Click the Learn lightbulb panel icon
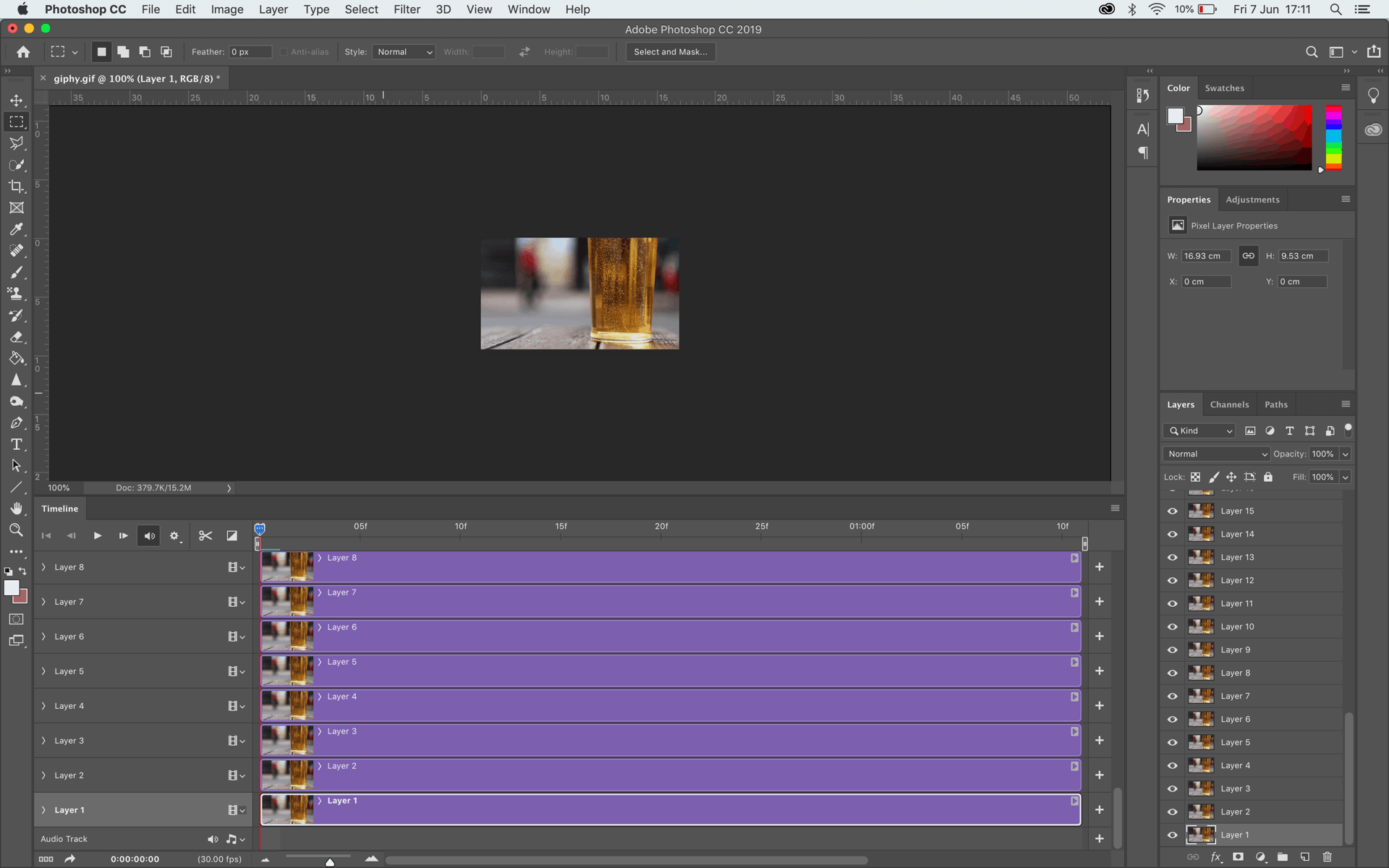The height and width of the screenshot is (868, 1389). (x=1373, y=95)
